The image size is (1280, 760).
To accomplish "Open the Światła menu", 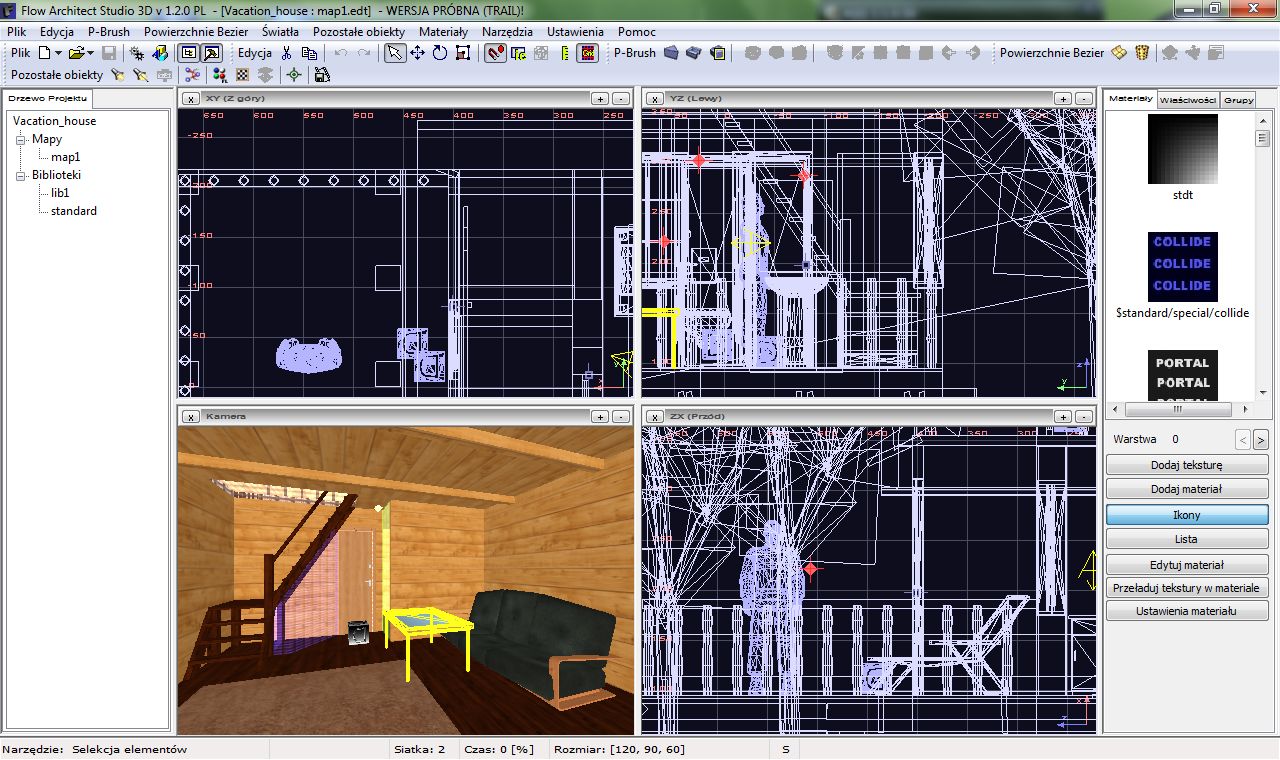I will click(280, 31).
